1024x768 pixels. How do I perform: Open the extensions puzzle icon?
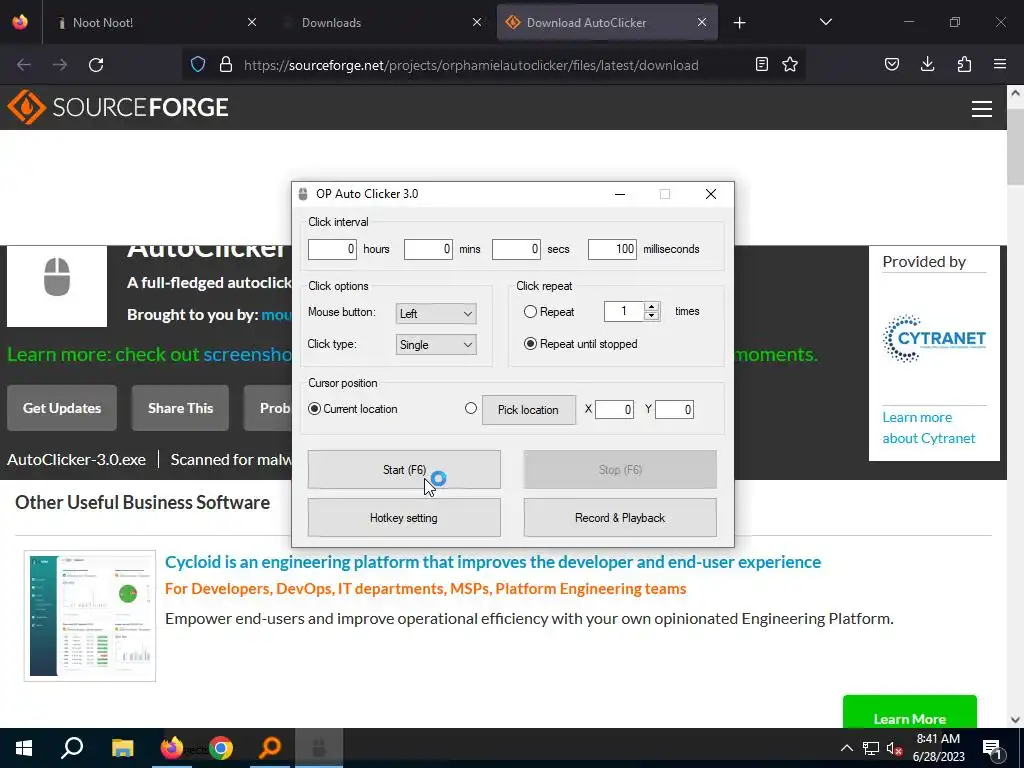click(964, 65)
